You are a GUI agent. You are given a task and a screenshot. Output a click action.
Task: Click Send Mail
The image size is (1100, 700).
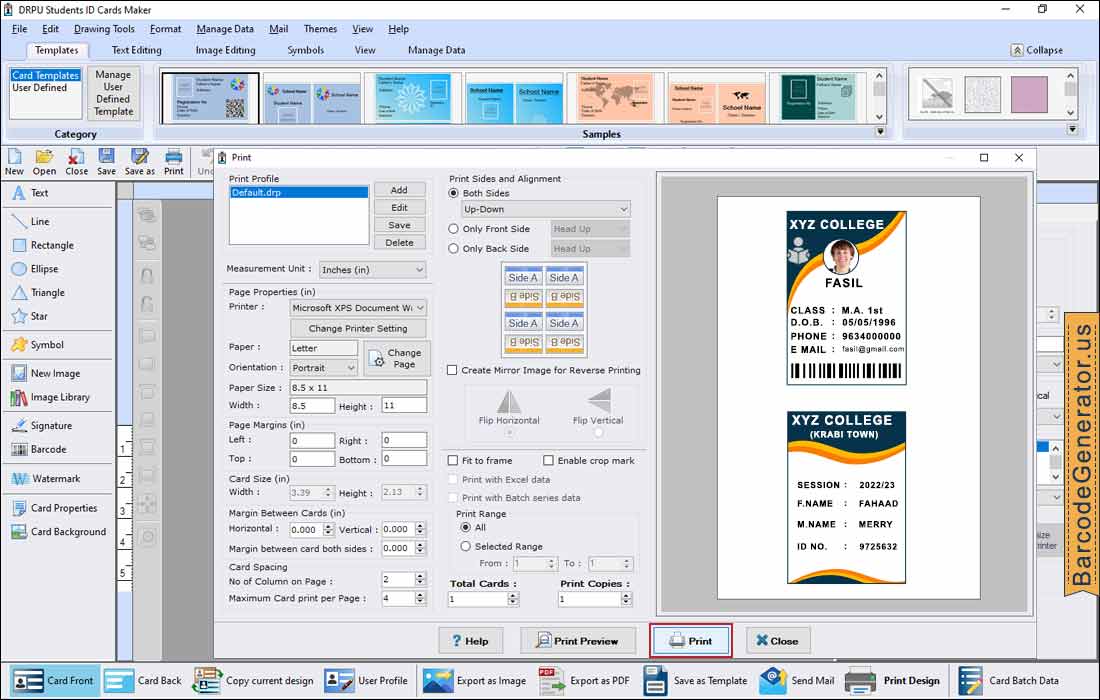point(797,680)
